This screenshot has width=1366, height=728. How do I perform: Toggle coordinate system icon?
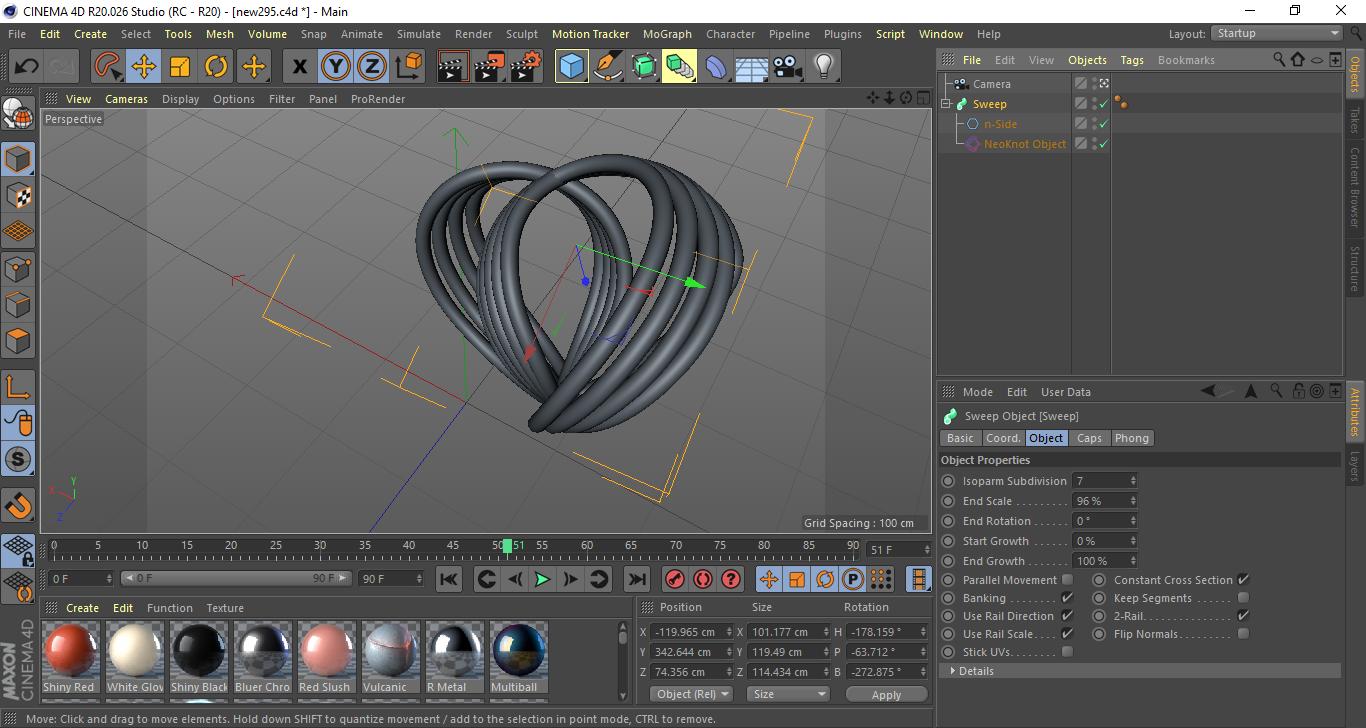click(408, 67)
